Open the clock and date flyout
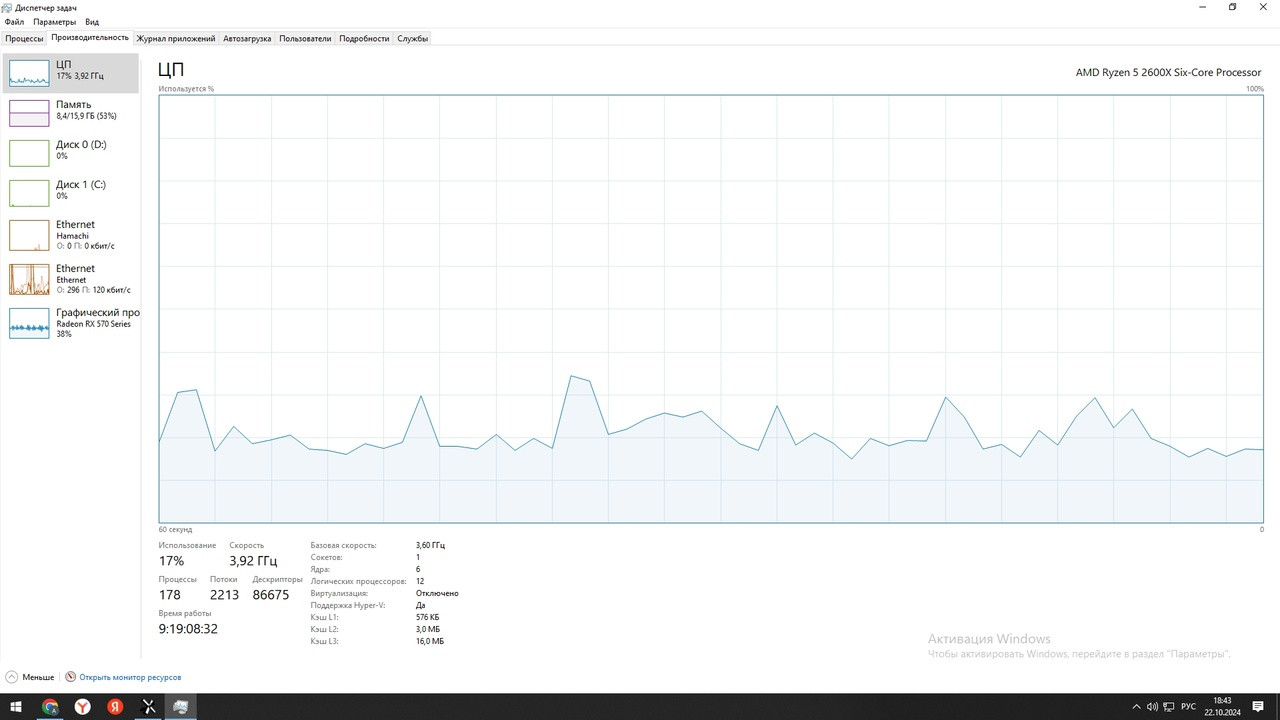The image size is (1280, 720). 1222,706
